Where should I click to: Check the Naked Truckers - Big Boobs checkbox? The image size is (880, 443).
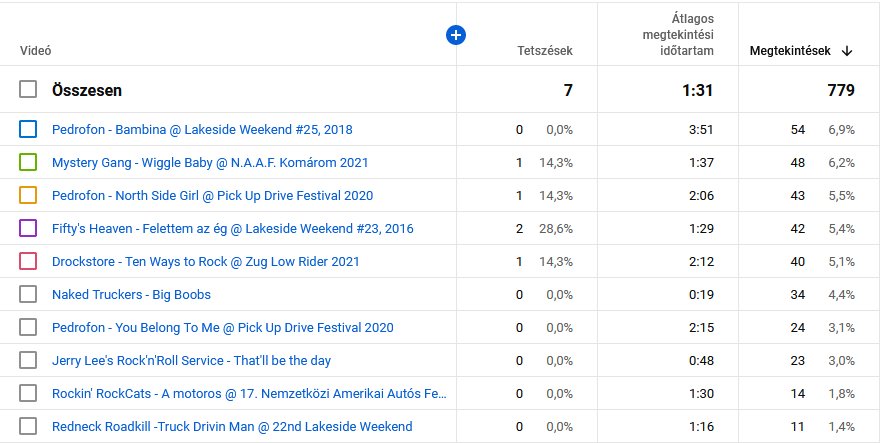[28, 294]
